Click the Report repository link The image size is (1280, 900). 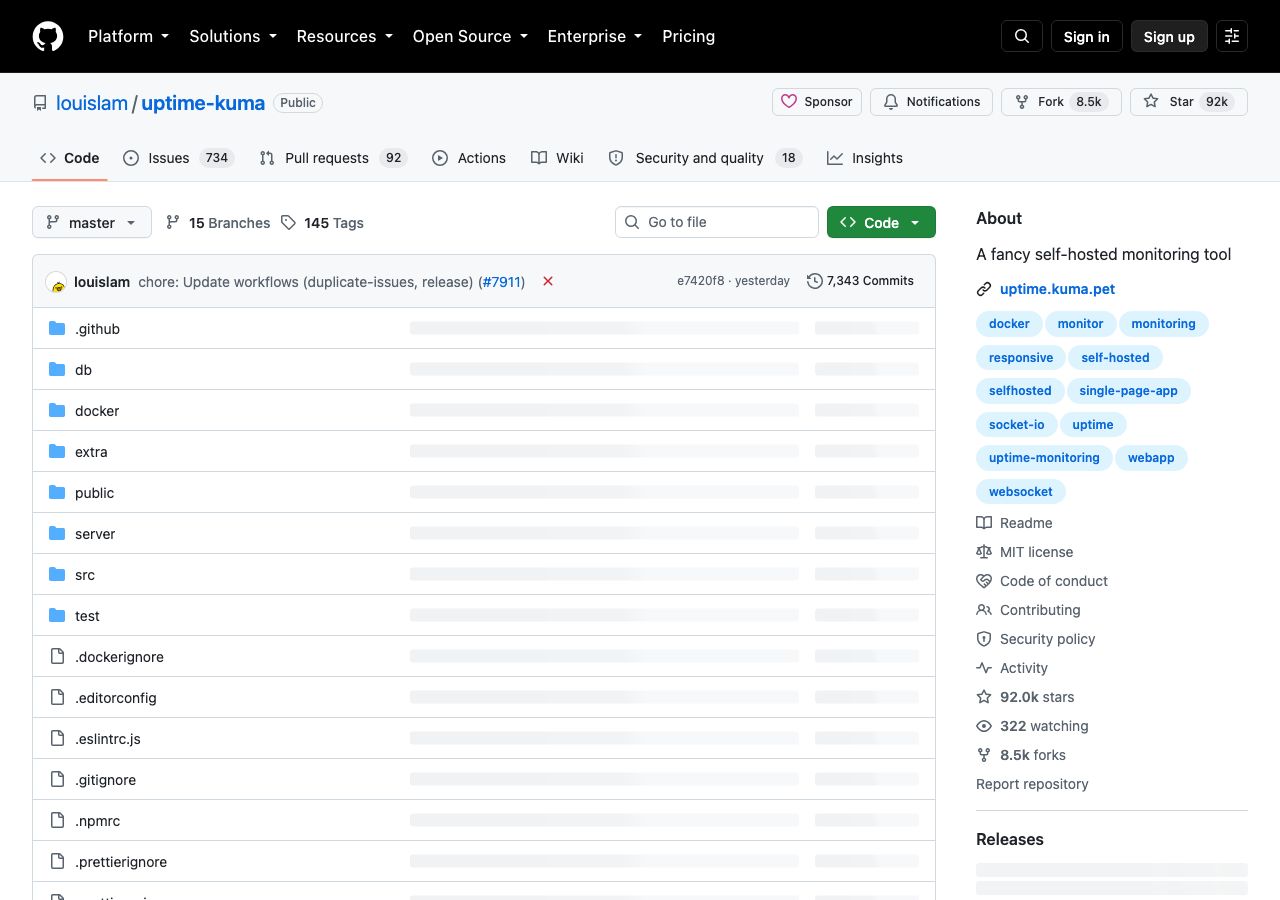click(1032, 784)
